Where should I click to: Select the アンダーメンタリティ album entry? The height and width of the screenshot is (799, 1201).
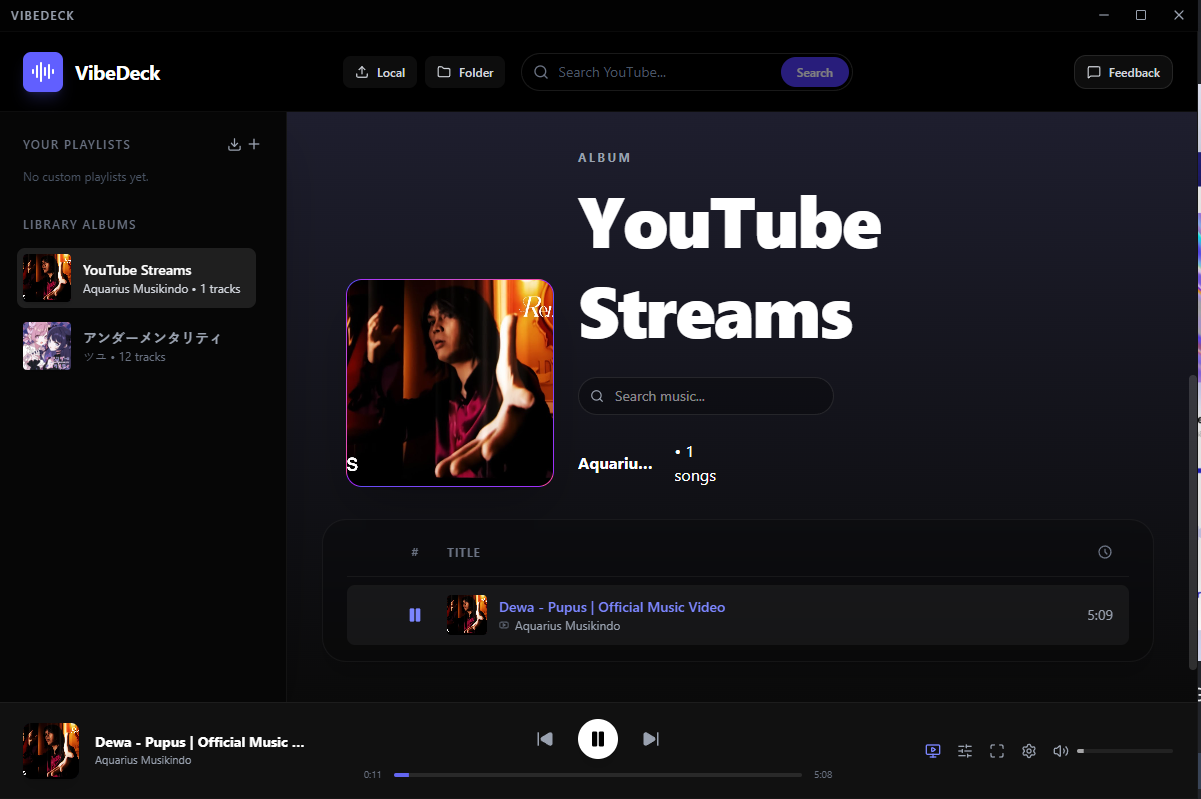coord(137,346)
